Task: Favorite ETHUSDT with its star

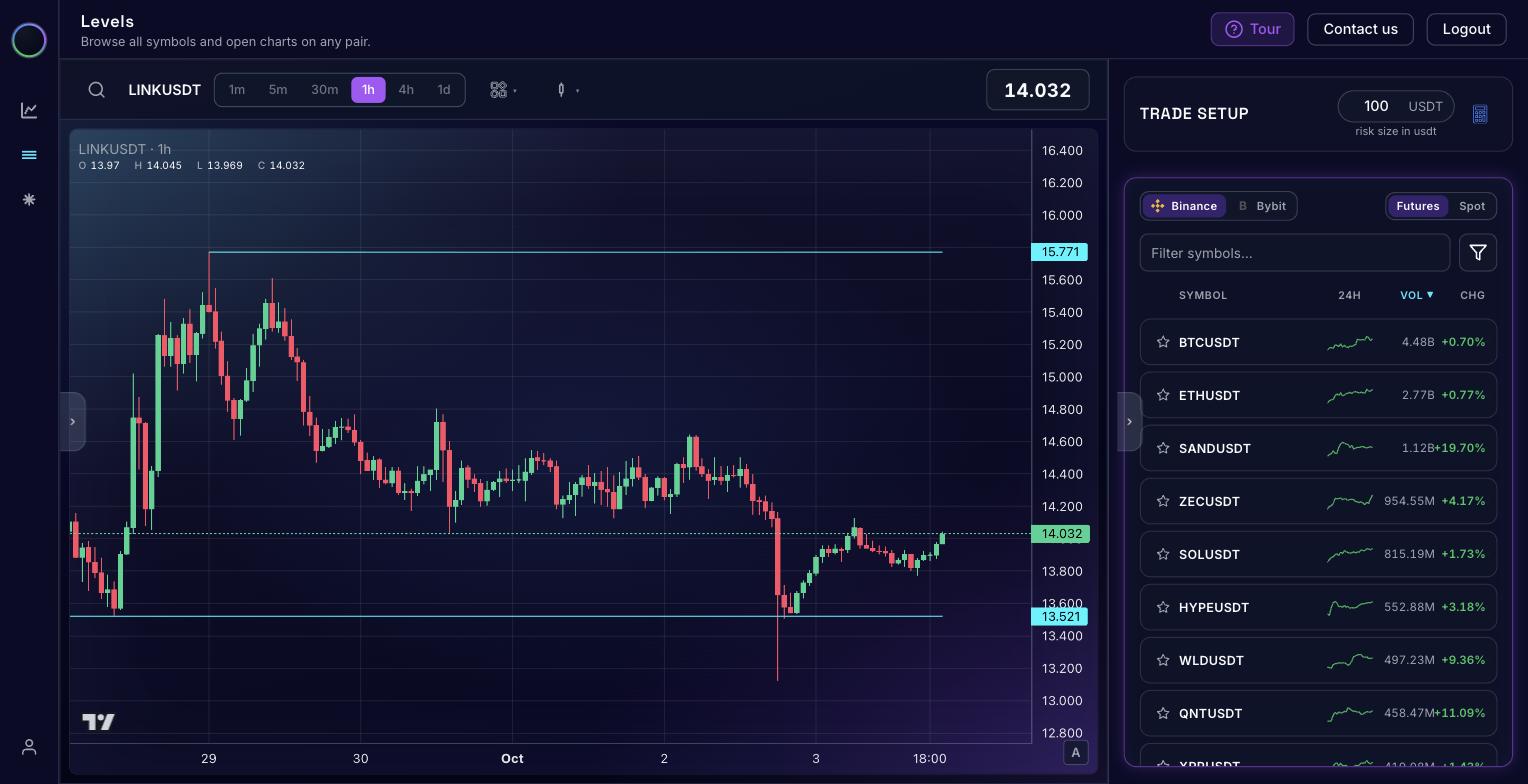Action: point(1163,395)
